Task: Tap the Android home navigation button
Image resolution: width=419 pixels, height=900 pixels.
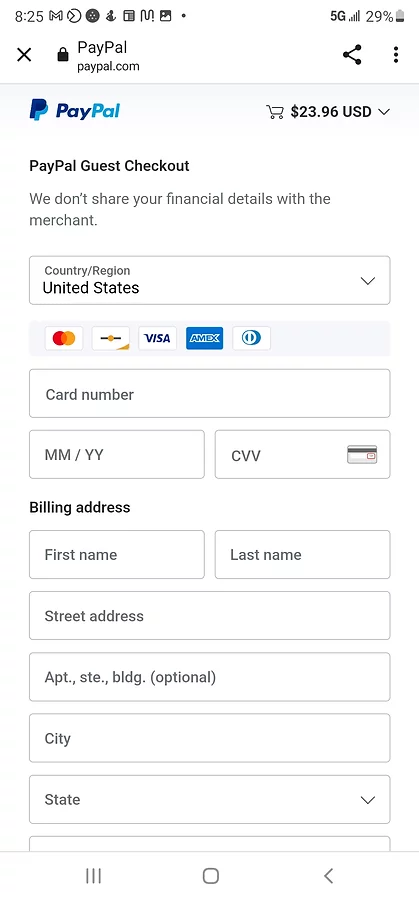Action: [x=211, y=875]
